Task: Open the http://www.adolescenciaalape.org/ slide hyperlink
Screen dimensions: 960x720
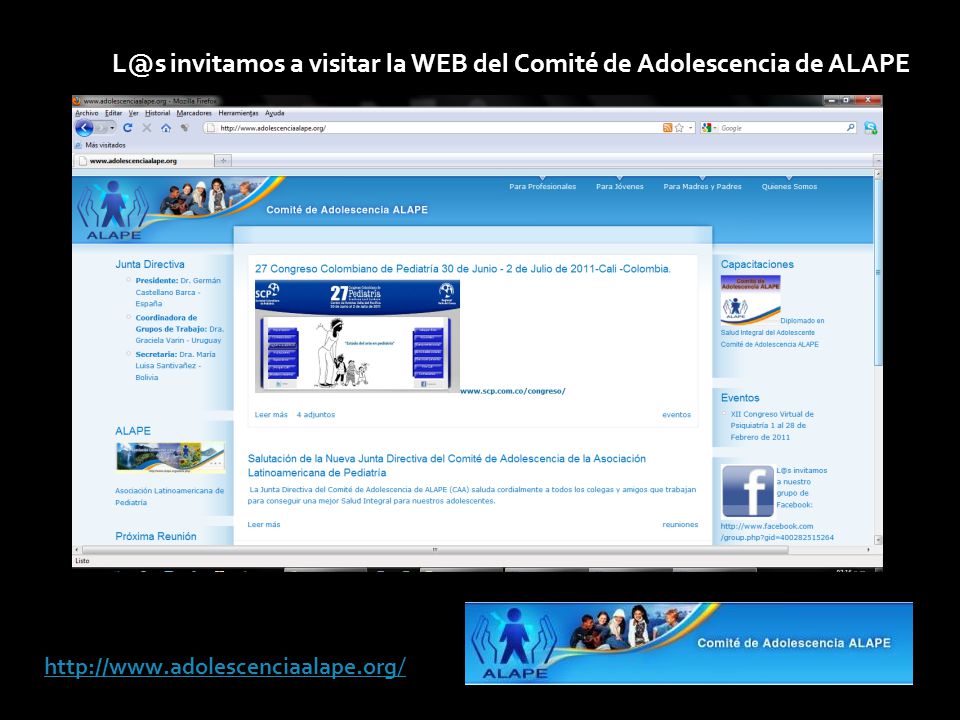Action: (x=225, y=666)
